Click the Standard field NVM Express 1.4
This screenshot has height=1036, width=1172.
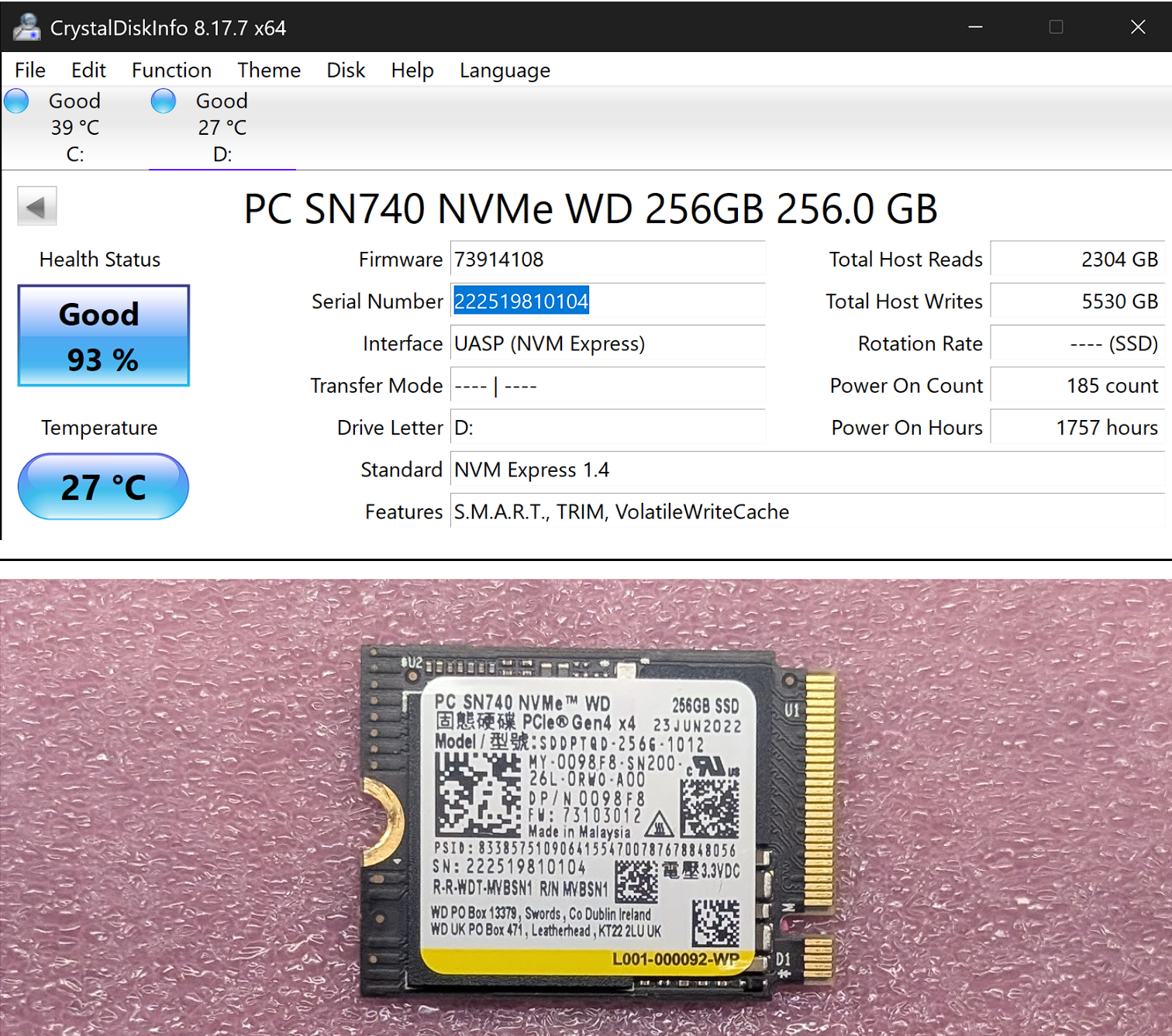click(x=808, y=470)
